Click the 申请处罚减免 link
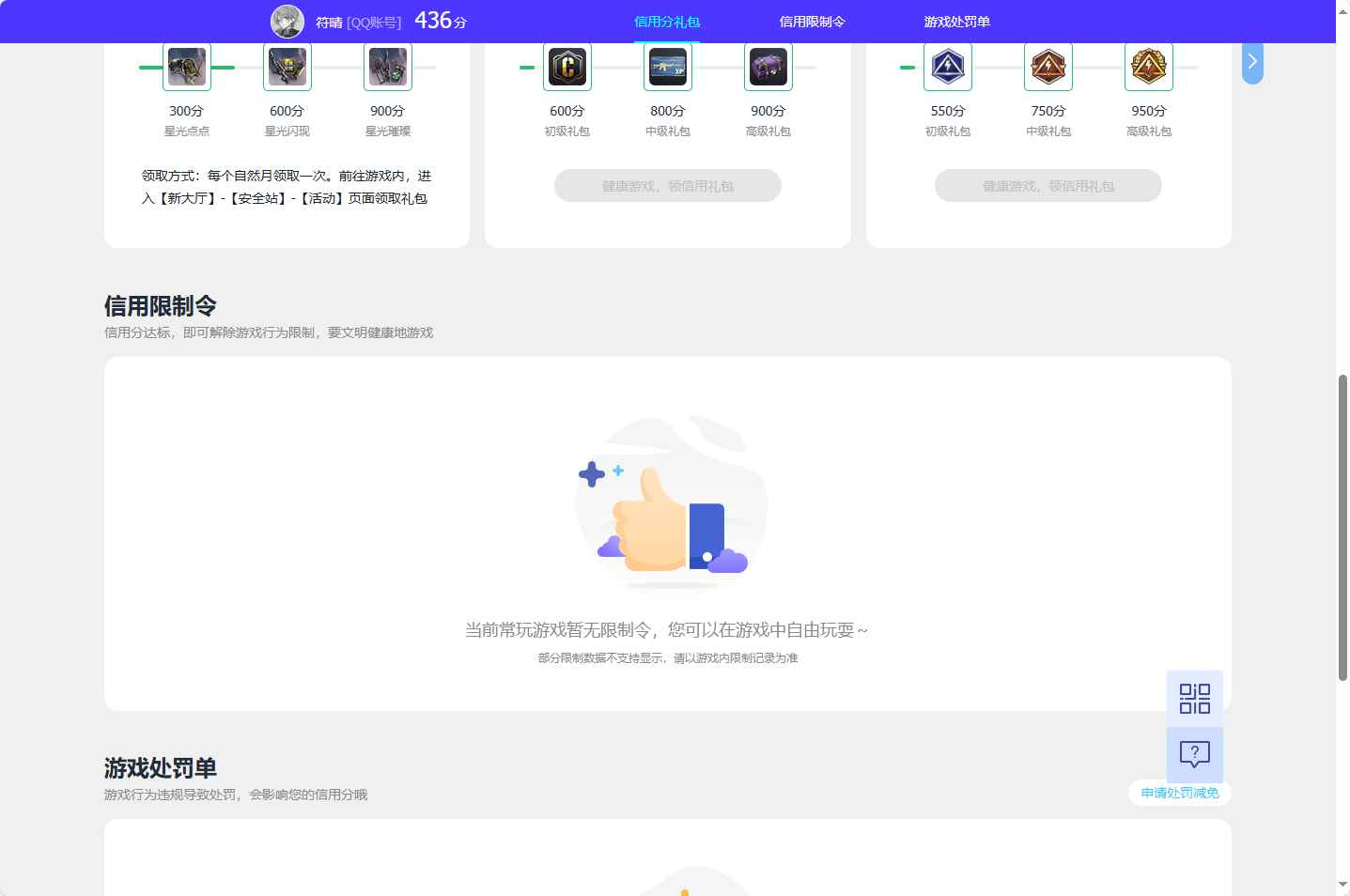 pos(1178,793)
